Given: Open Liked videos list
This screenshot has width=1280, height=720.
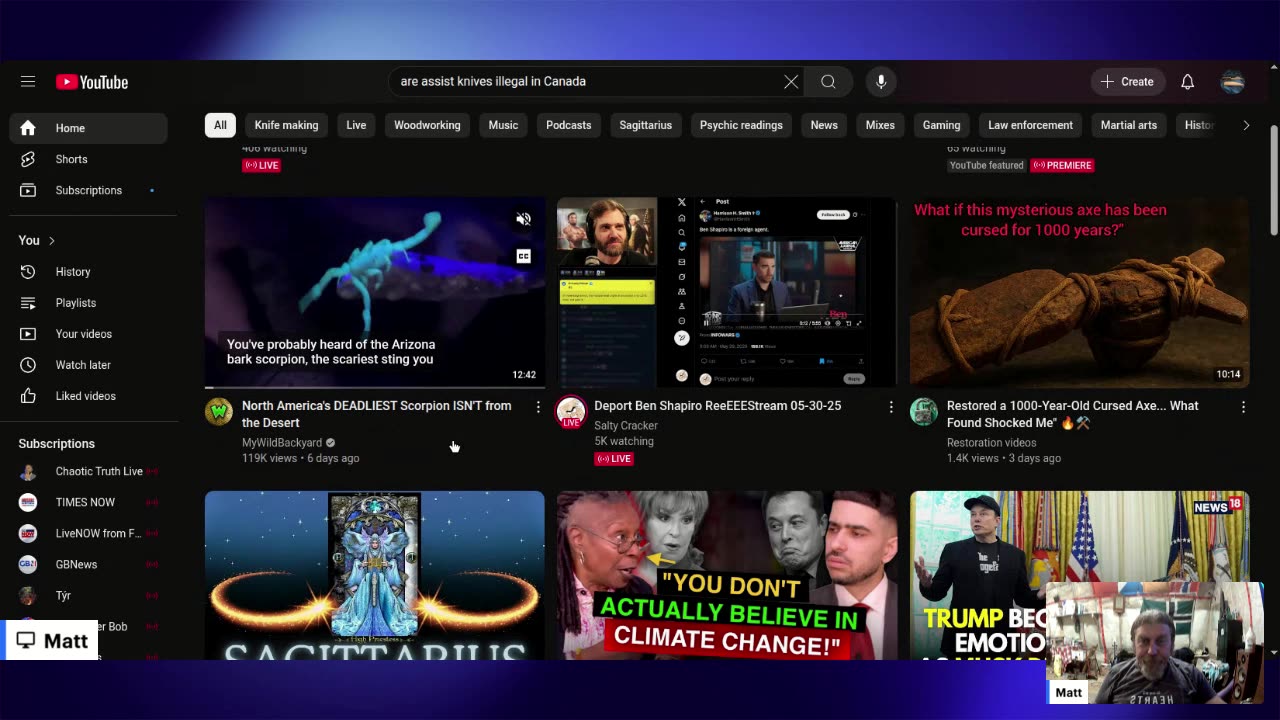Looking at the screenshot, I should point(89,396).
